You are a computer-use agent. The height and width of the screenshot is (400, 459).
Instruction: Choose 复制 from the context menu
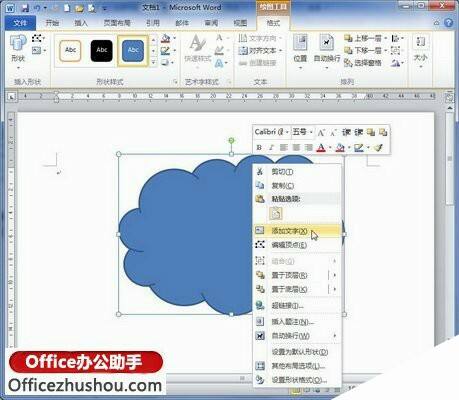pos(297,185)
